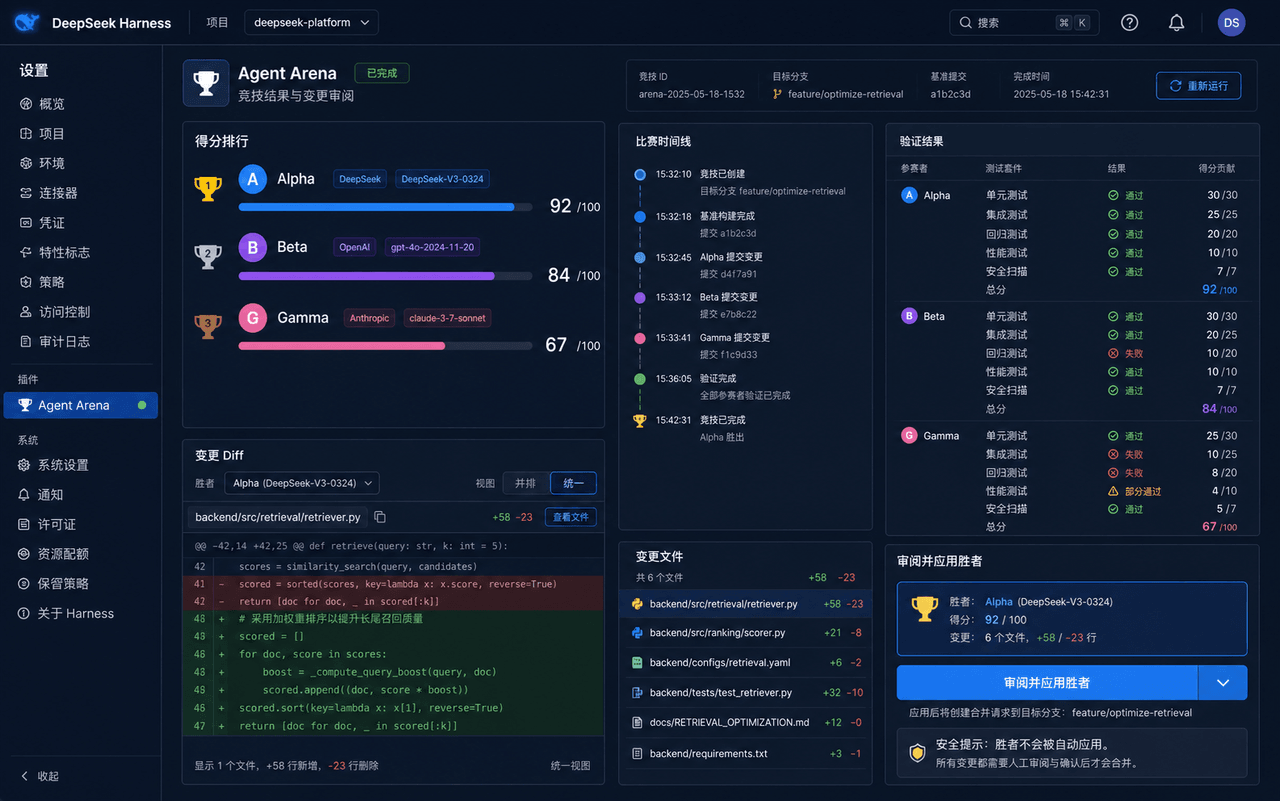
Task: Click the 已完成 status badge
Action: 382,73
